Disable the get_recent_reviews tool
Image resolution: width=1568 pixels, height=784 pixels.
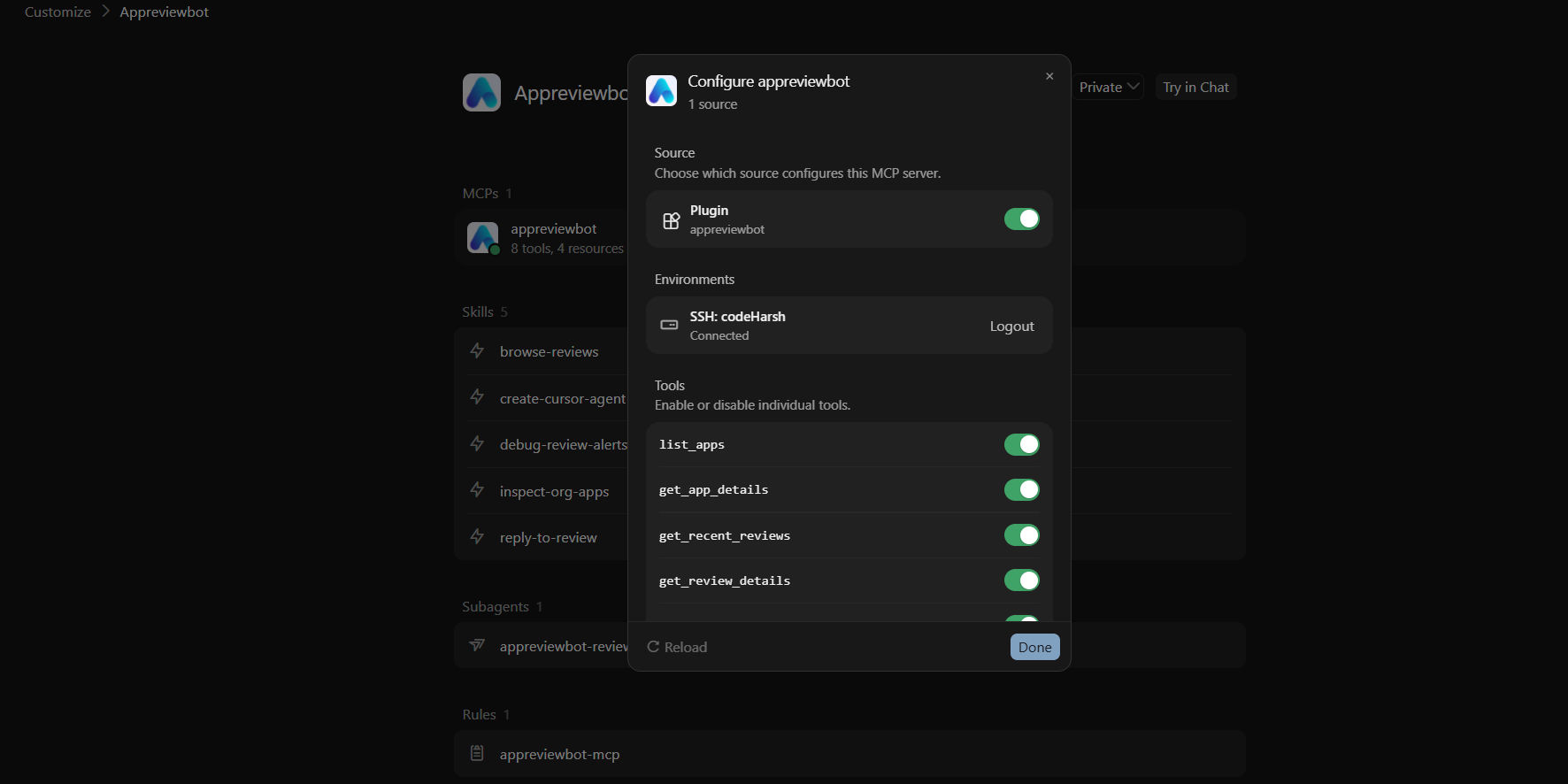coord(1022,534)
